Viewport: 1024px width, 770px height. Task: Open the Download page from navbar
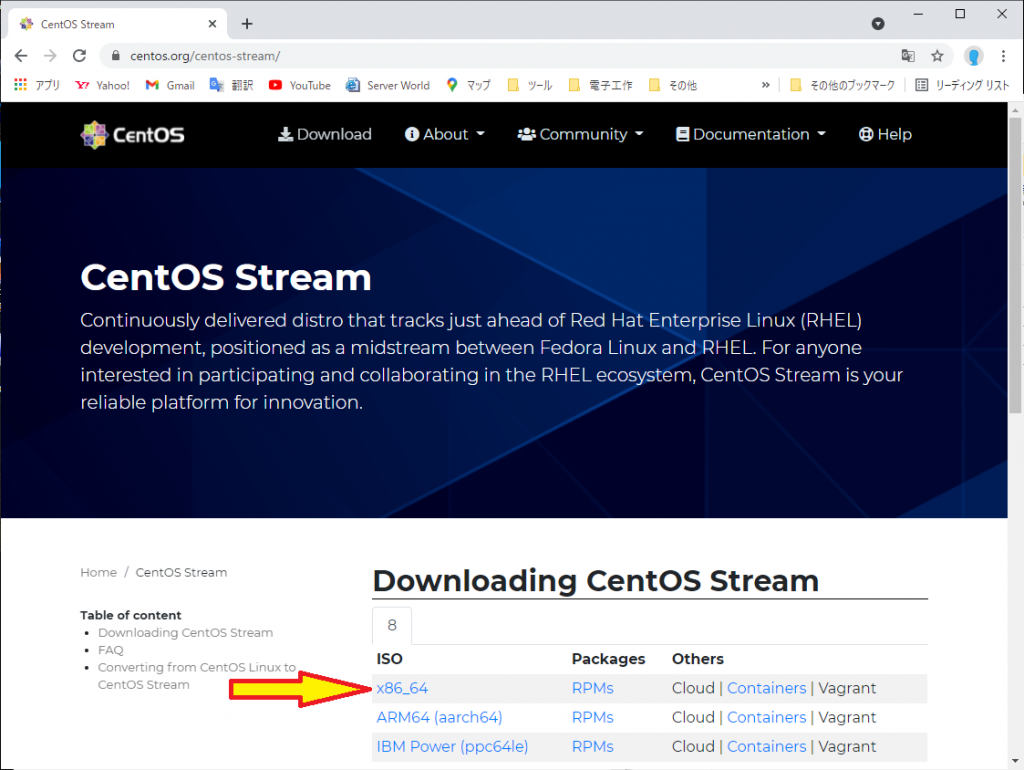(325, 135)
